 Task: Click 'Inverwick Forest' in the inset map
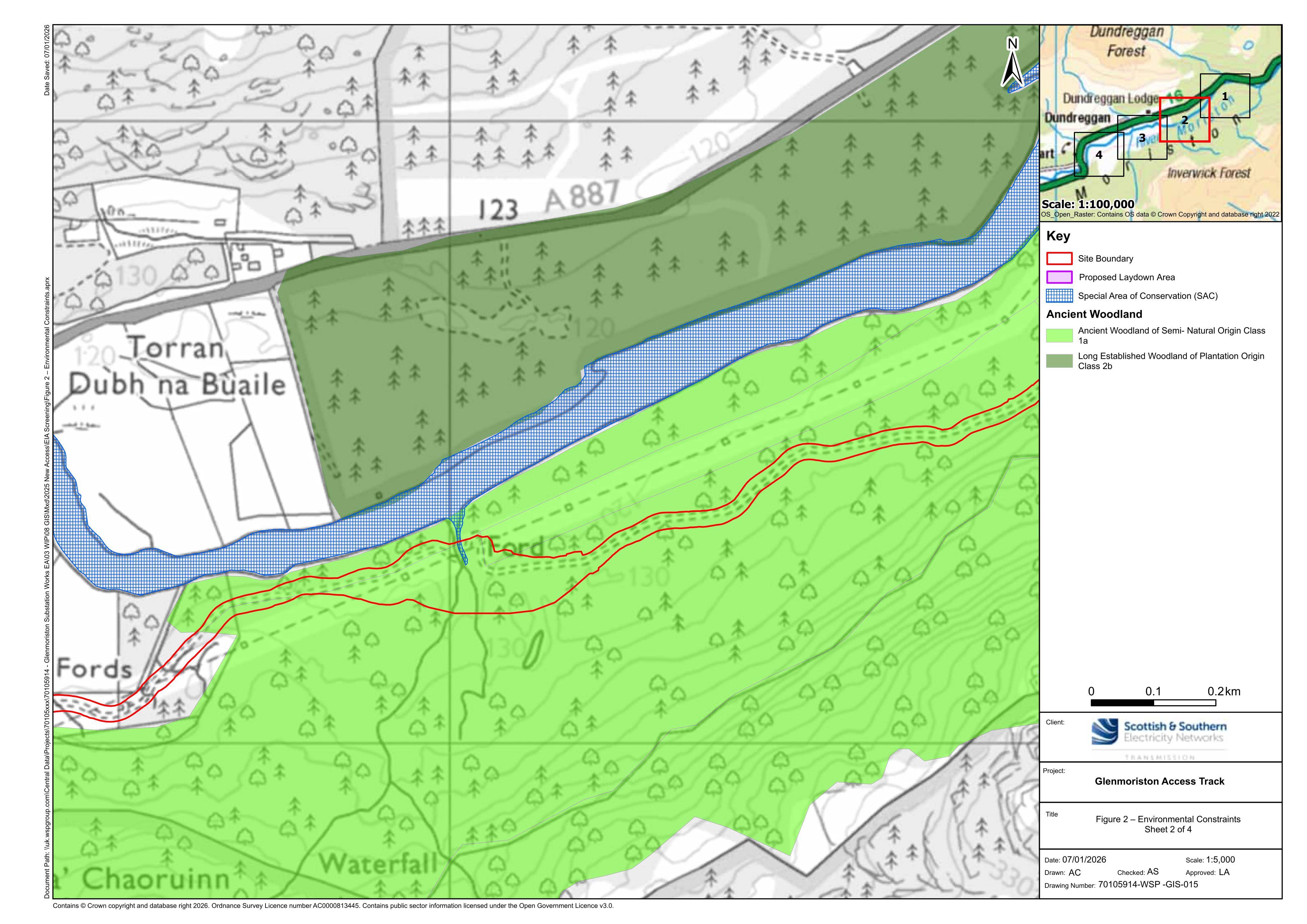coord(1208,173)
